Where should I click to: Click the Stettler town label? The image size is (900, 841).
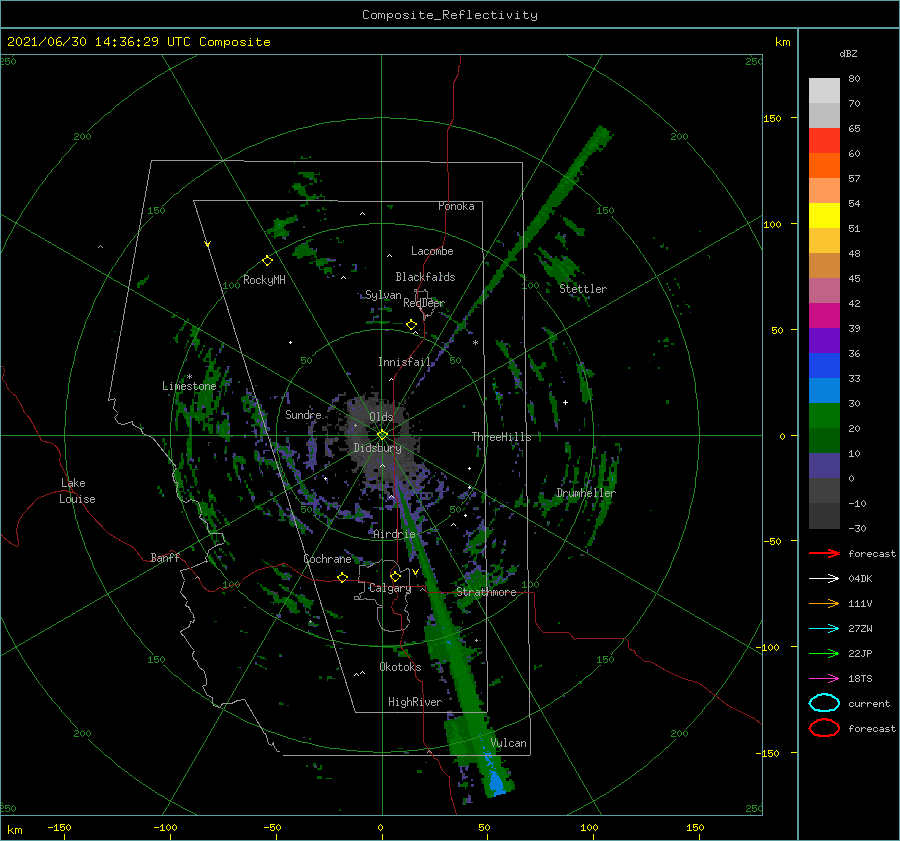click(583, 289)
